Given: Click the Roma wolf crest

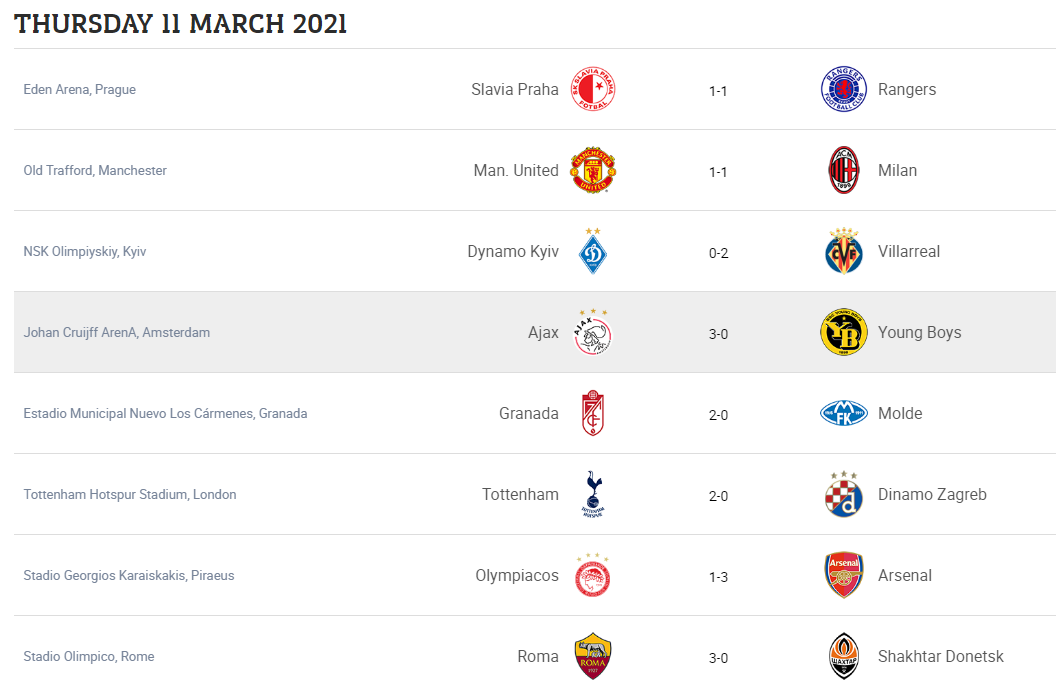Looking at the screenshot, I should [593, 656].
